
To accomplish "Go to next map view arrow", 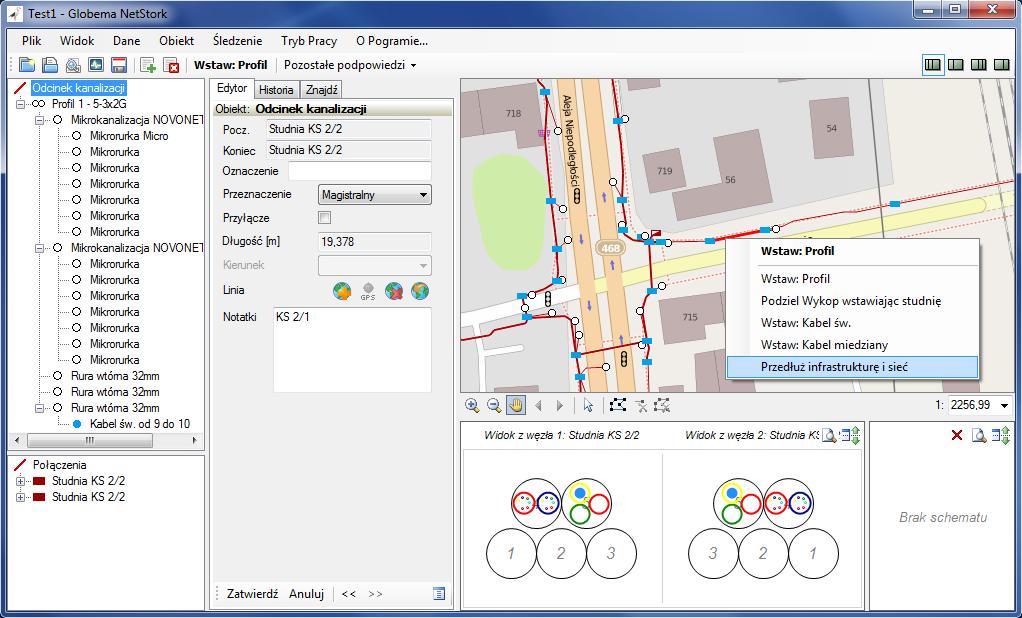I will [560, 405].
